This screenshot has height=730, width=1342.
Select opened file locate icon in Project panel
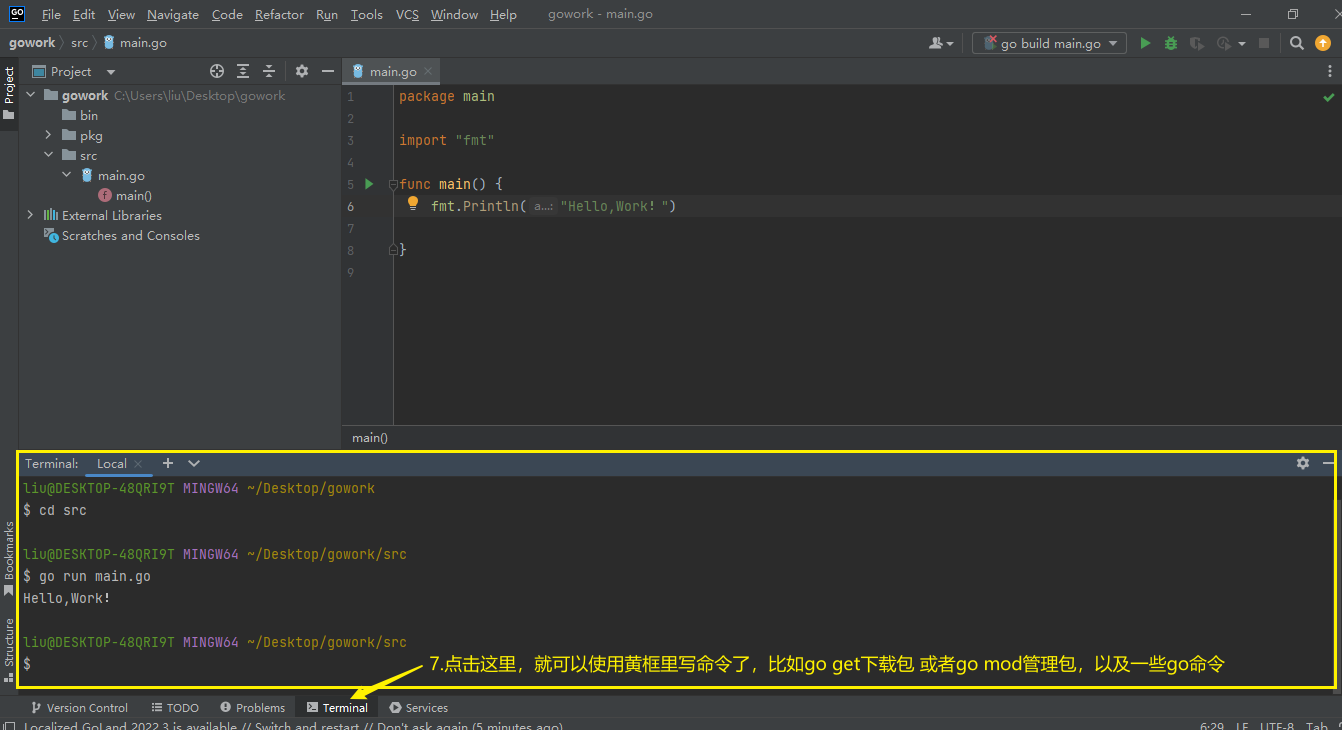coord(217,71)
